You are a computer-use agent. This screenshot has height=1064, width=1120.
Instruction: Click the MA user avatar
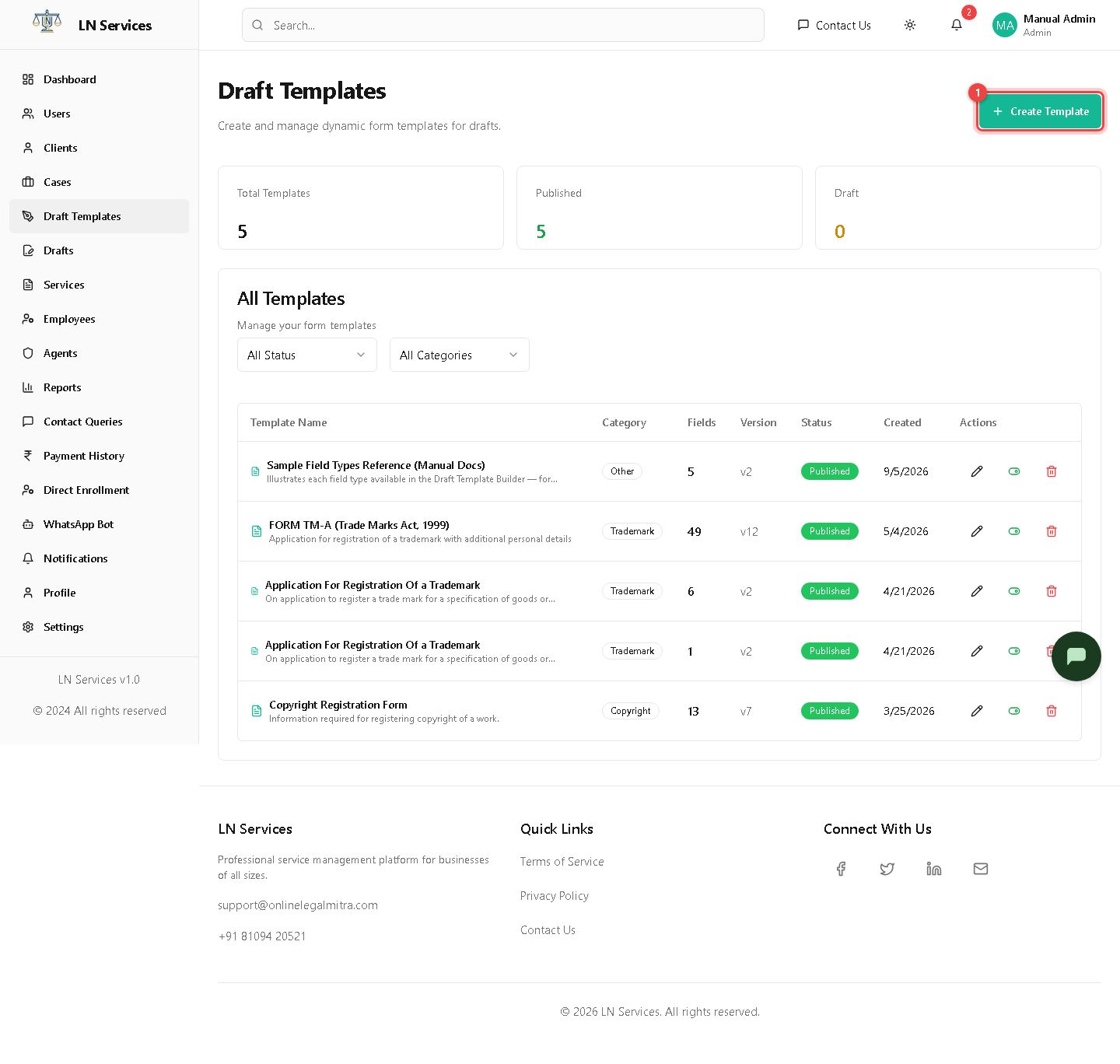click(1005, 25)
